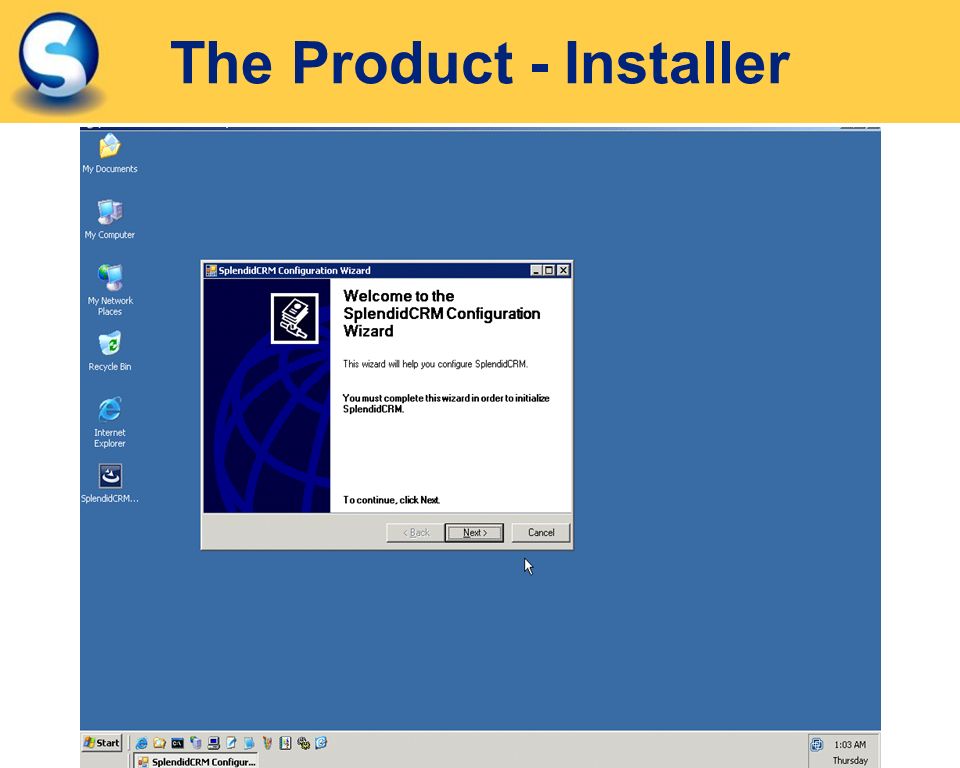Click the wizard title bar icon
This screenshot has height=768, width=960.
coord(211,270)
